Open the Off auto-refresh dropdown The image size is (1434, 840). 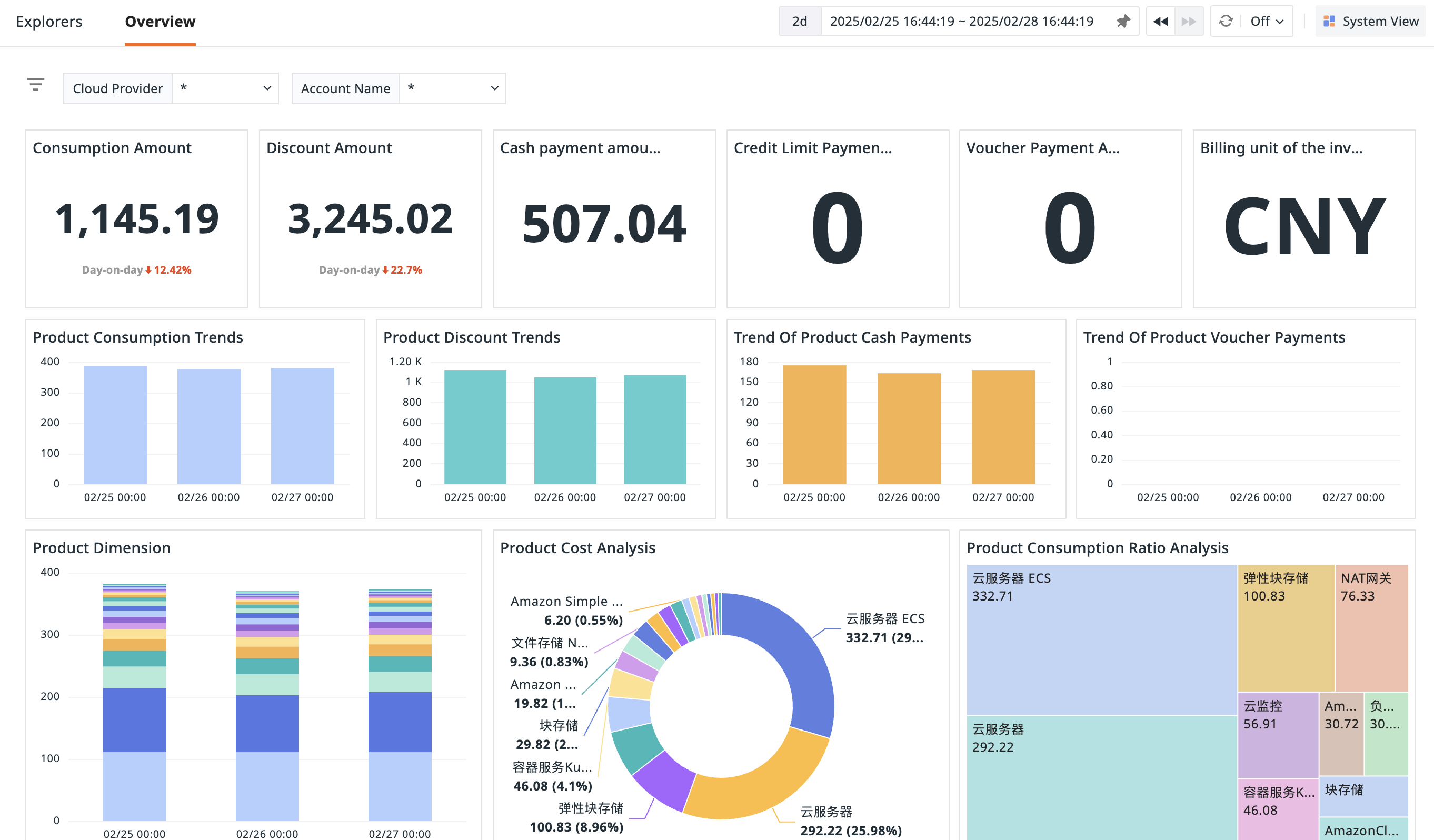click(x=1267, y=22)
